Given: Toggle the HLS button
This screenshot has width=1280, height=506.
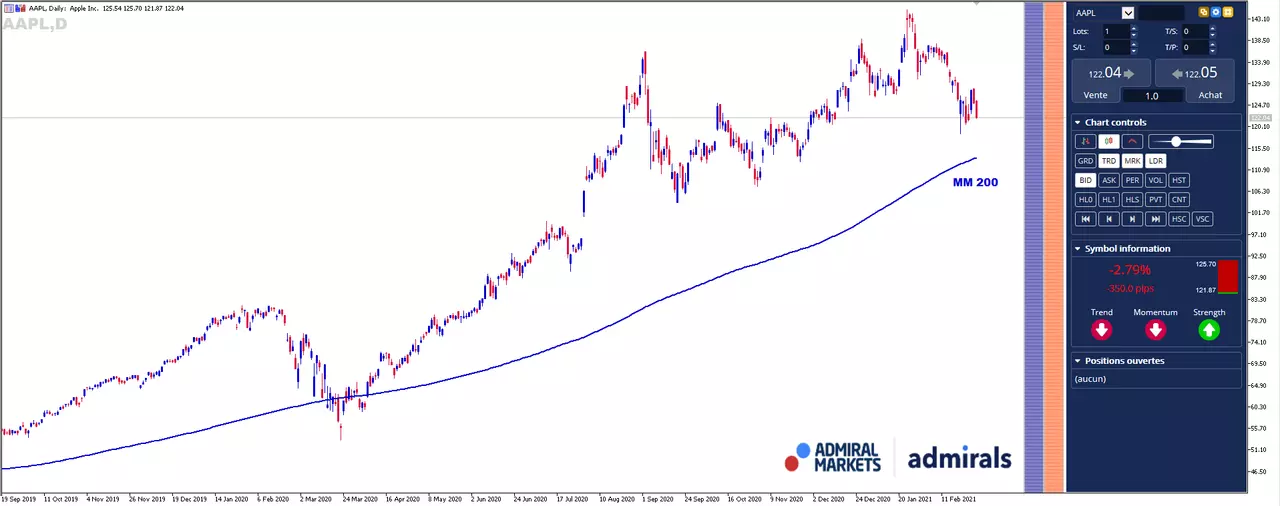Looking at the screenshot, I should 1132,199.
